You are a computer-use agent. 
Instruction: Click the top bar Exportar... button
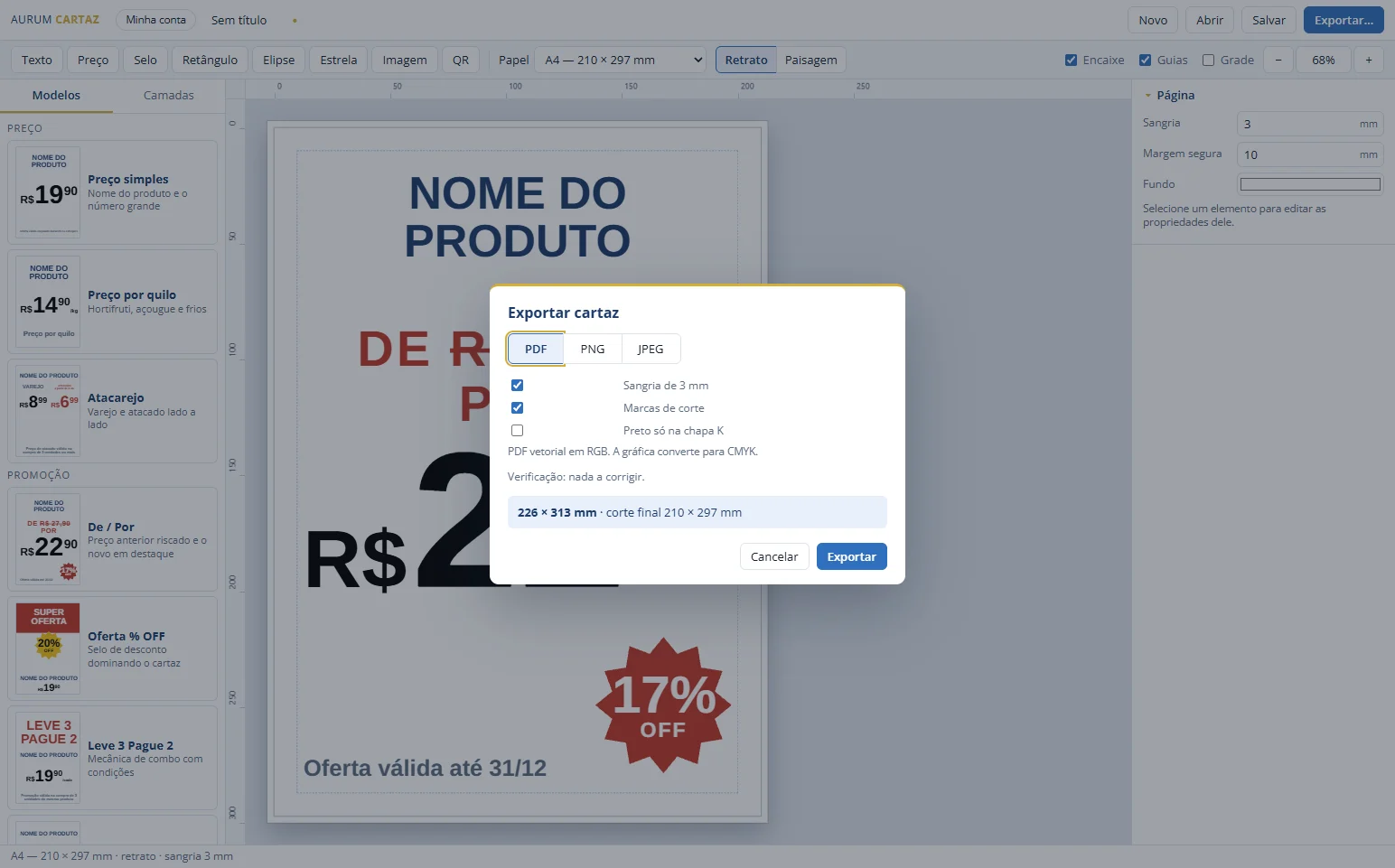pos(1344,20)
